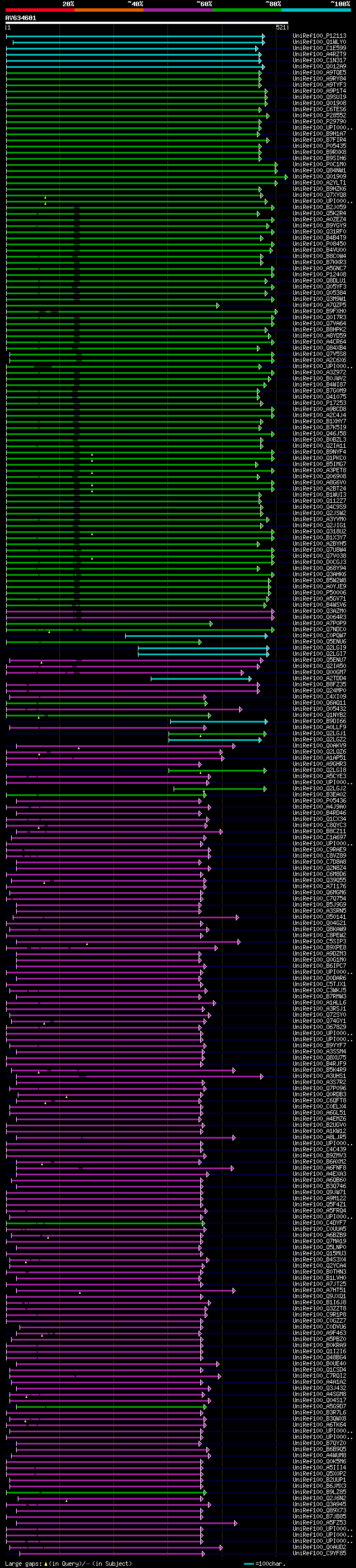356x1568 pixels.
Task: Click the UniRef100_A5G9D7 hit label
Action: [x=319, y=1406]
